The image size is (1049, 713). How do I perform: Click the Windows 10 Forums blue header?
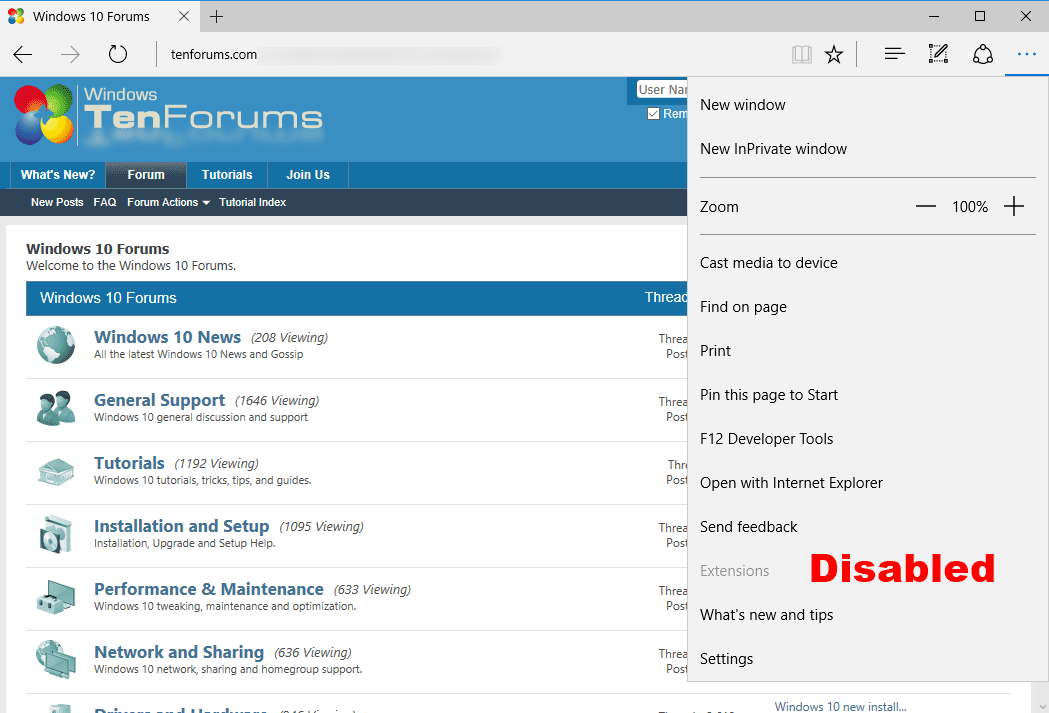coord(357,298)
